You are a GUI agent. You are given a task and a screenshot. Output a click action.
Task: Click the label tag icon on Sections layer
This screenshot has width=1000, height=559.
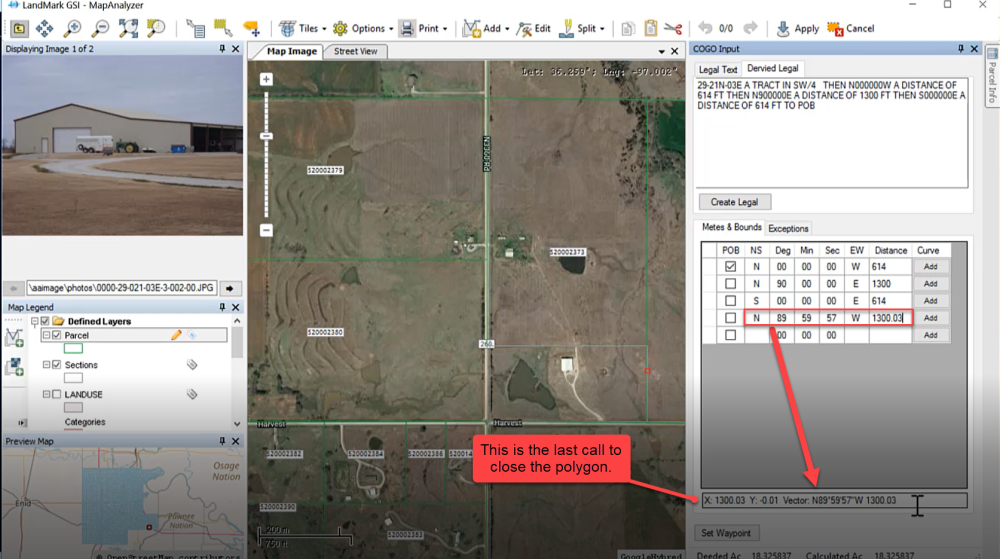click(x=191, y=365)
